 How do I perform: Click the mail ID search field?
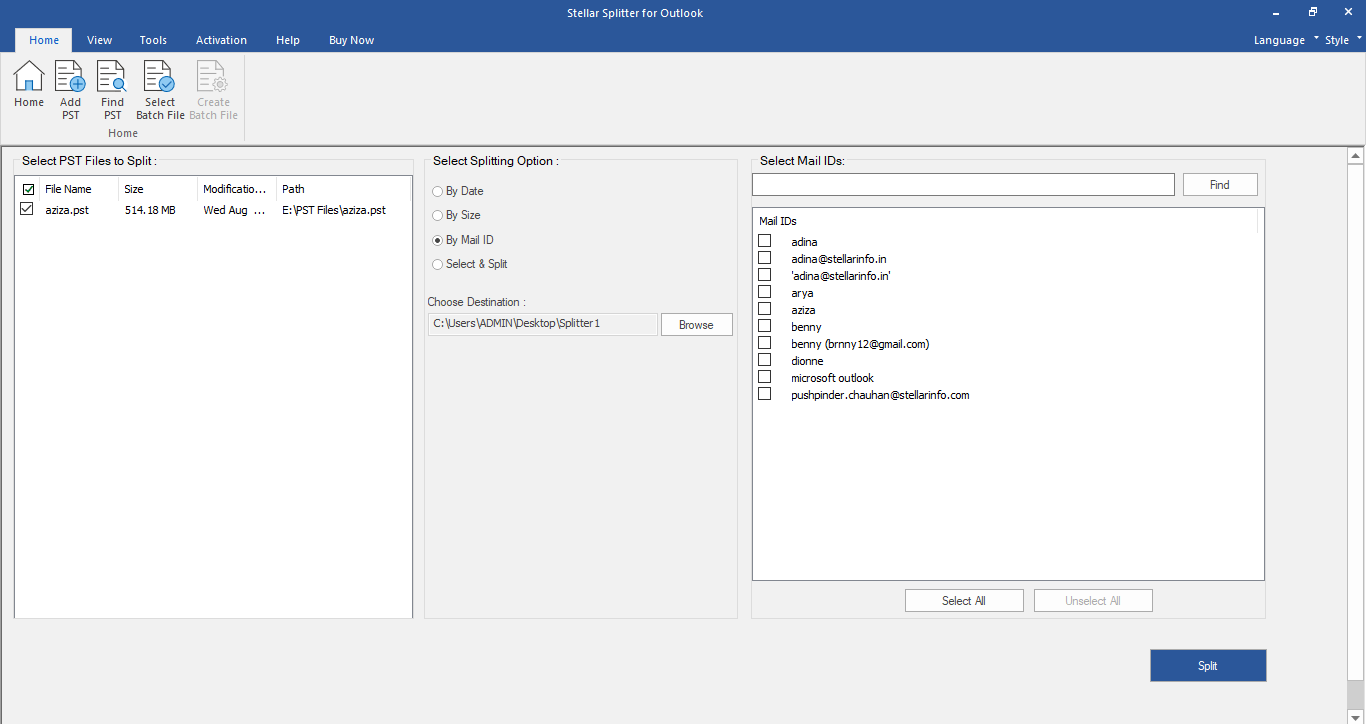[963, 184]
